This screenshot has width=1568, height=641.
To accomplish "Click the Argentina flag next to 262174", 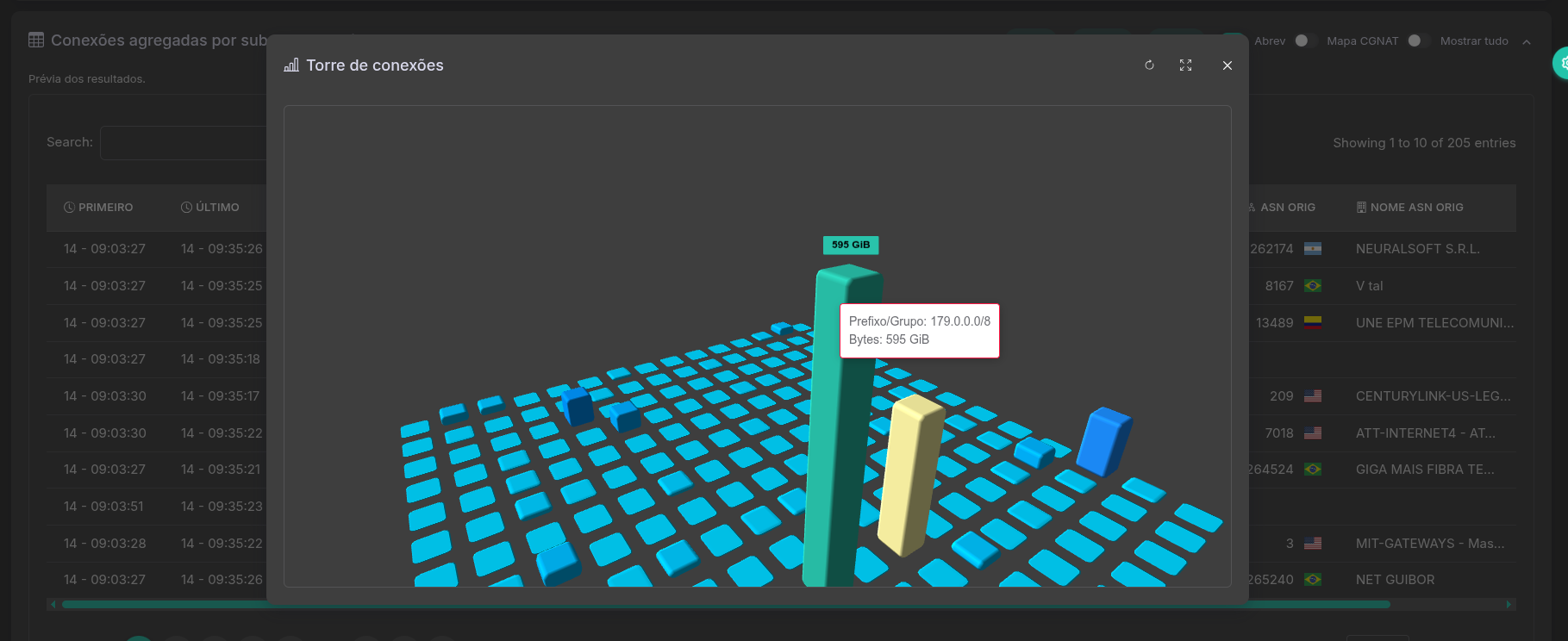I will [1312, 249].
